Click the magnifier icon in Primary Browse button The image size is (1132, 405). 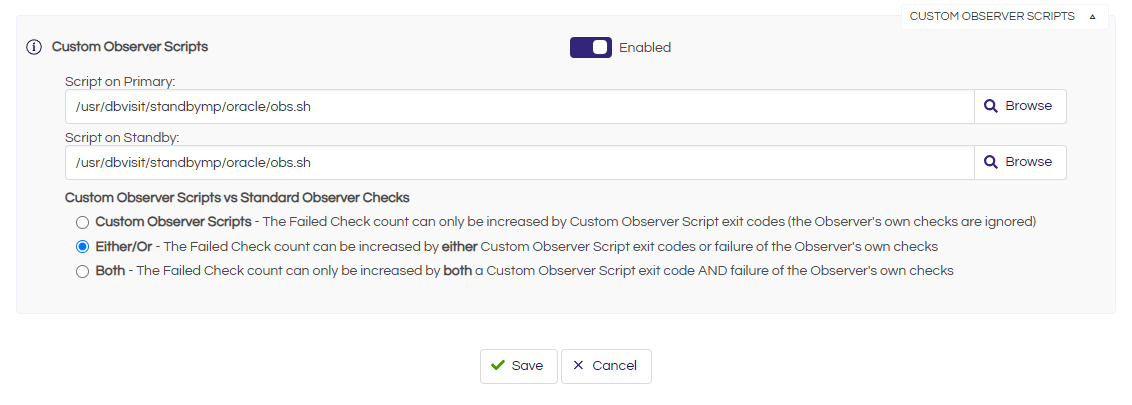(x=992, y=106)
